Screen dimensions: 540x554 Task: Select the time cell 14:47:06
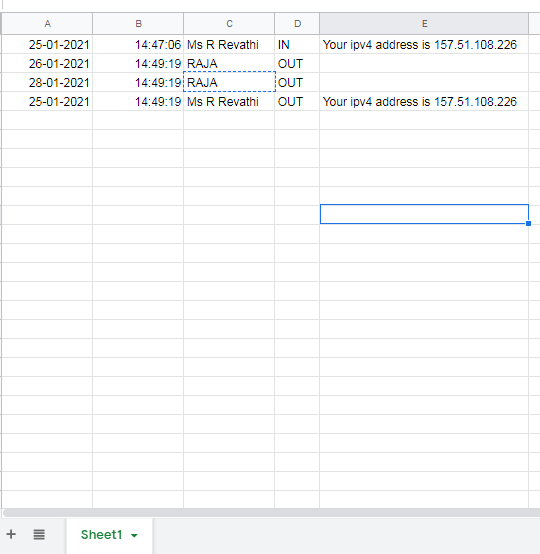tap(138, 45)
